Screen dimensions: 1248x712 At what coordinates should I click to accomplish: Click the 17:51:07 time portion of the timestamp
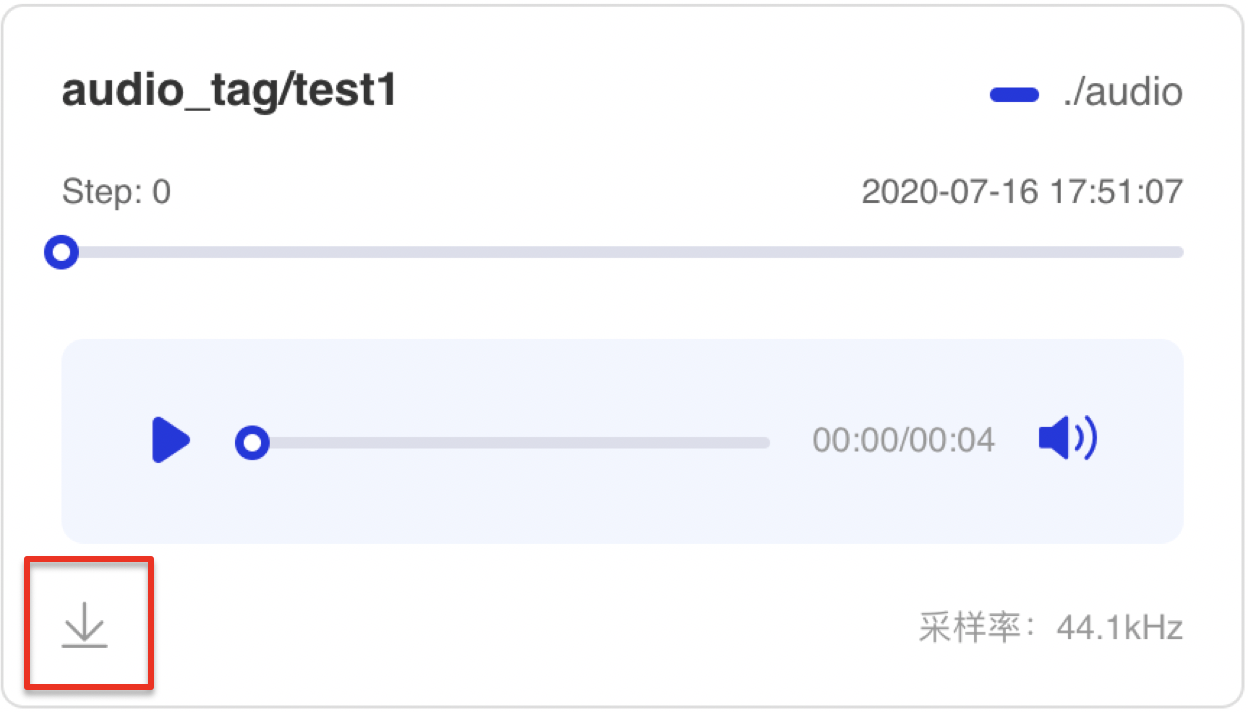click(1115, 192)
